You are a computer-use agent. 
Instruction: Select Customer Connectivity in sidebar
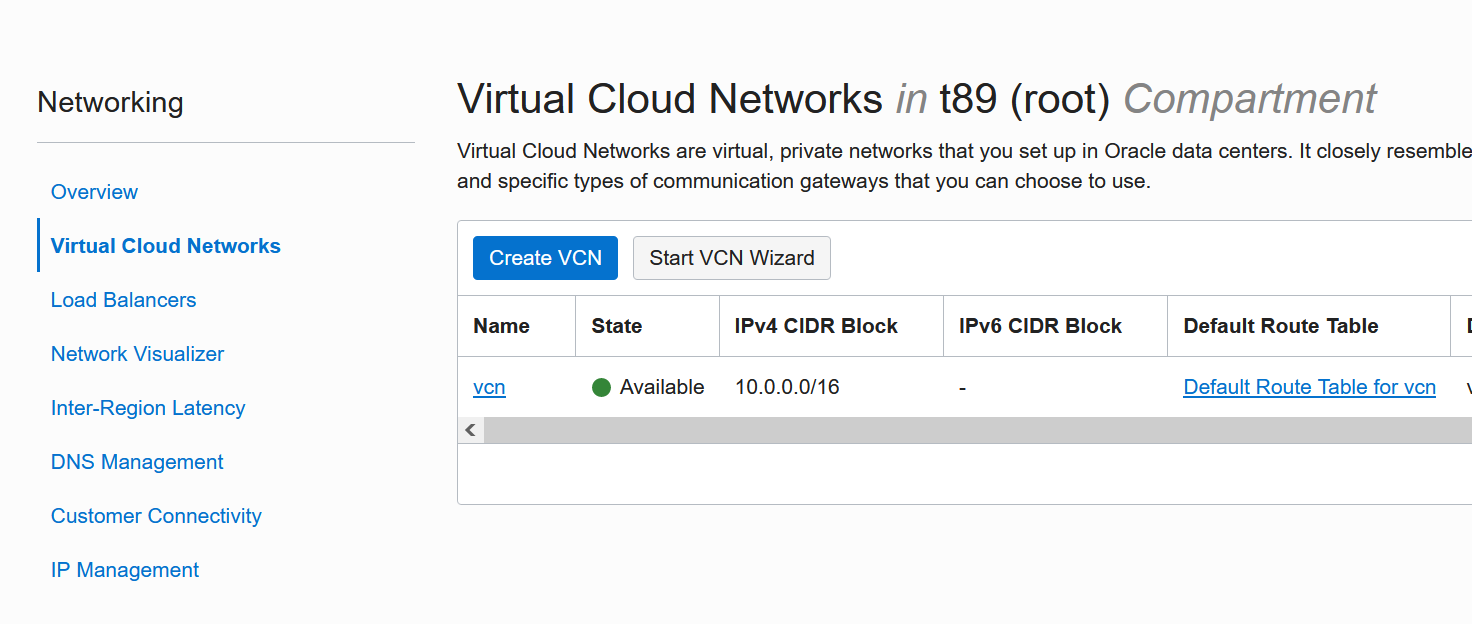click(x=156, y=516)
